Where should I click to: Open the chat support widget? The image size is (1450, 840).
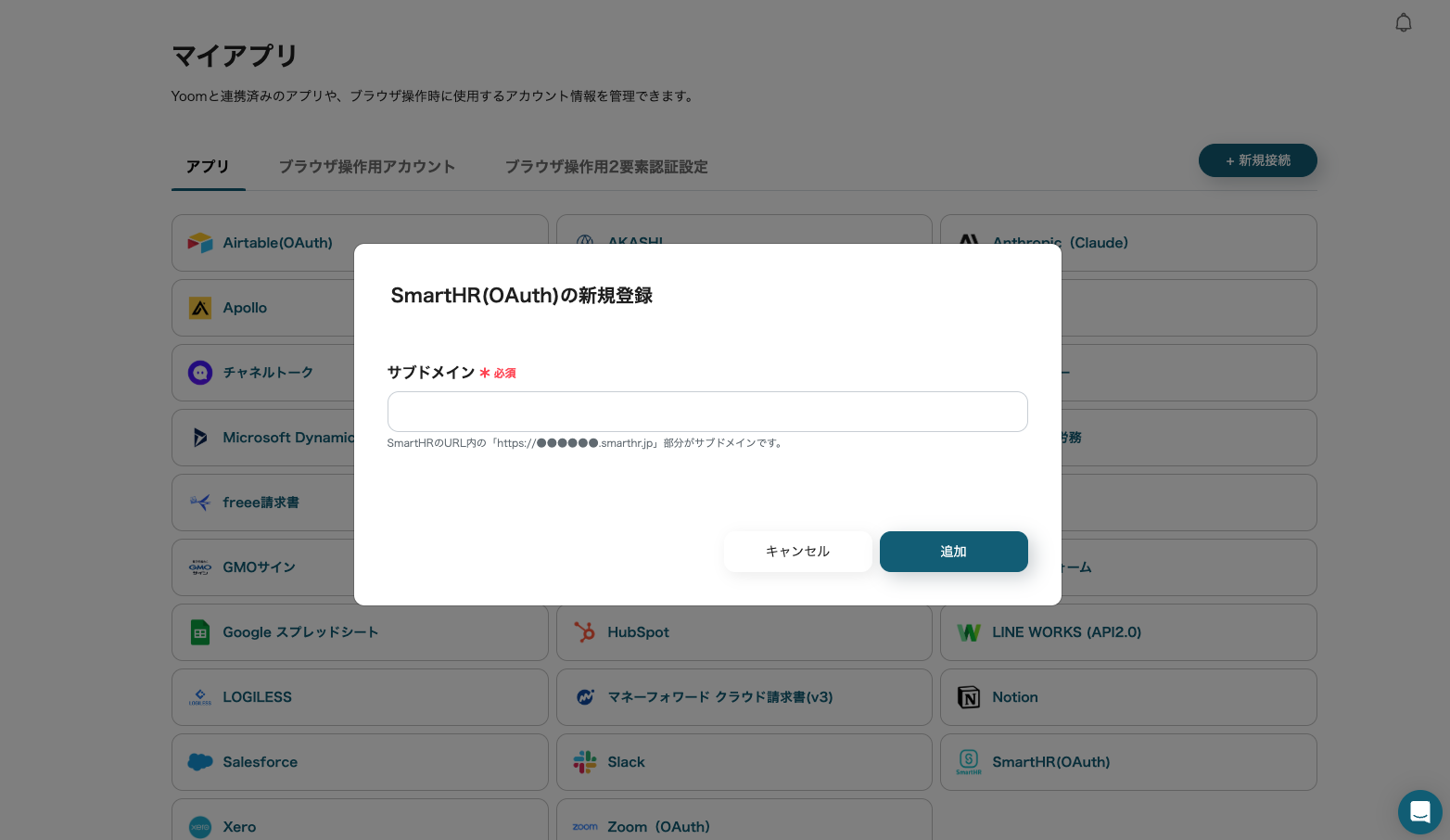1420,812
